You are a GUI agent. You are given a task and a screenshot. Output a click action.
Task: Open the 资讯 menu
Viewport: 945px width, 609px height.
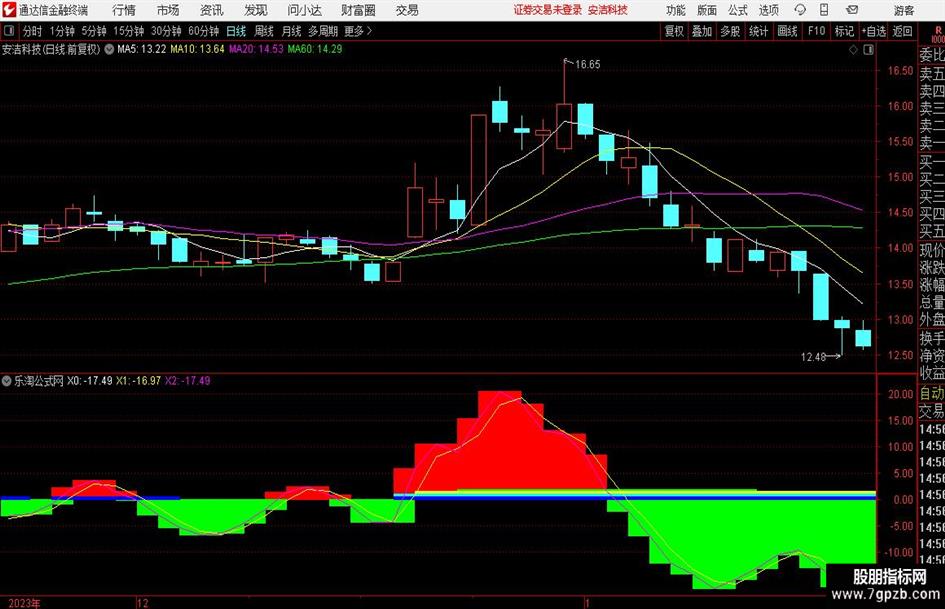coord(212,10)
